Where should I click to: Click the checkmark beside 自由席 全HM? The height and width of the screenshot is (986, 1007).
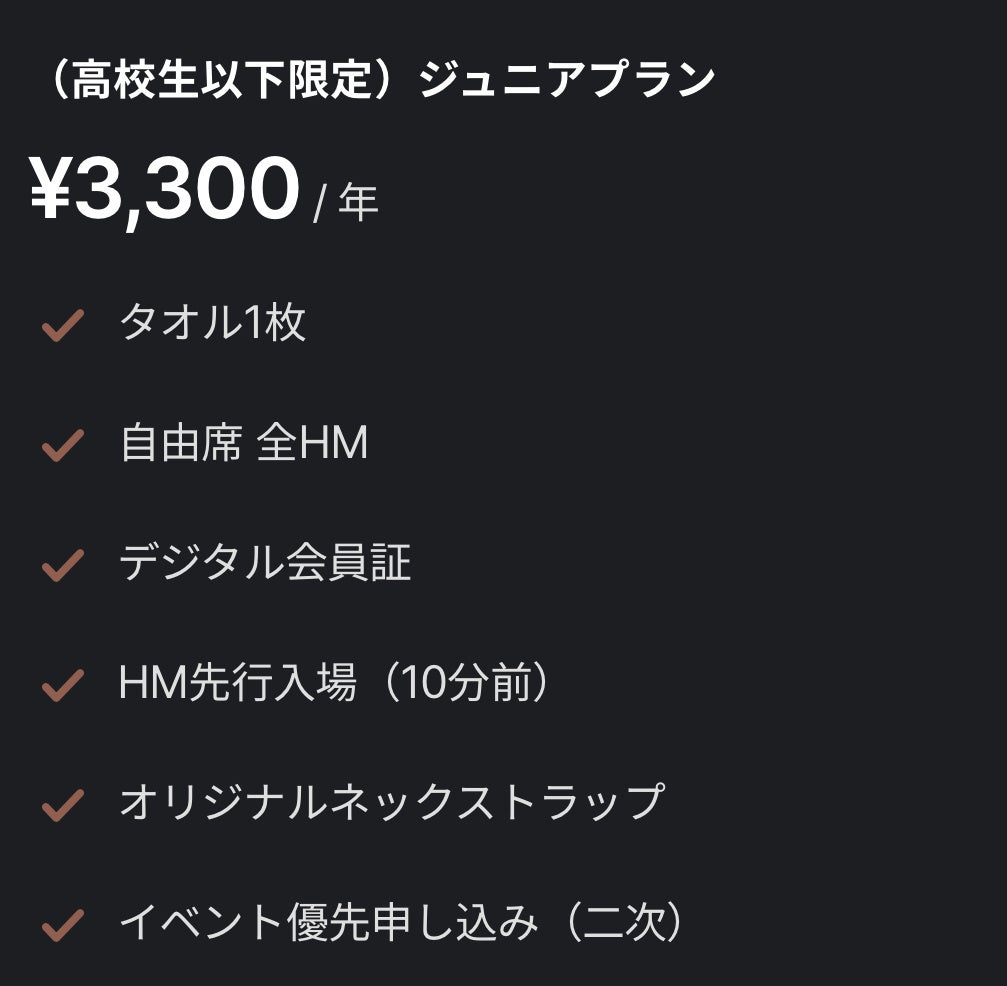click(61, 446)
